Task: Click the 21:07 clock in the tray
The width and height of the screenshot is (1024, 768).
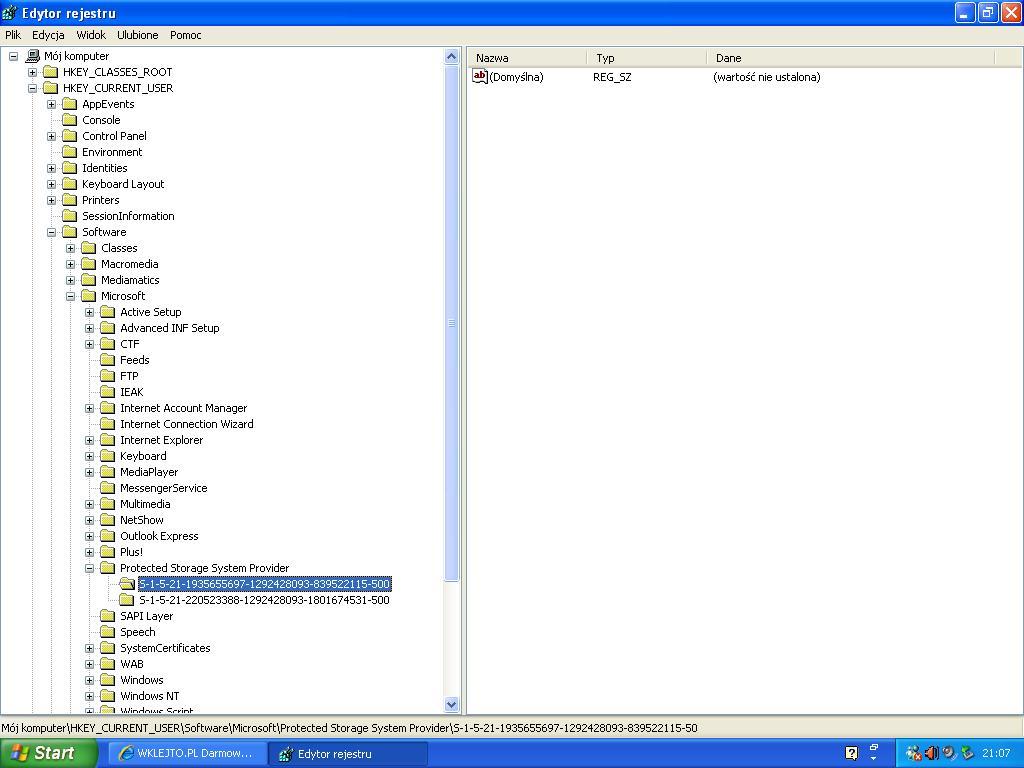Action: (996, 753)
